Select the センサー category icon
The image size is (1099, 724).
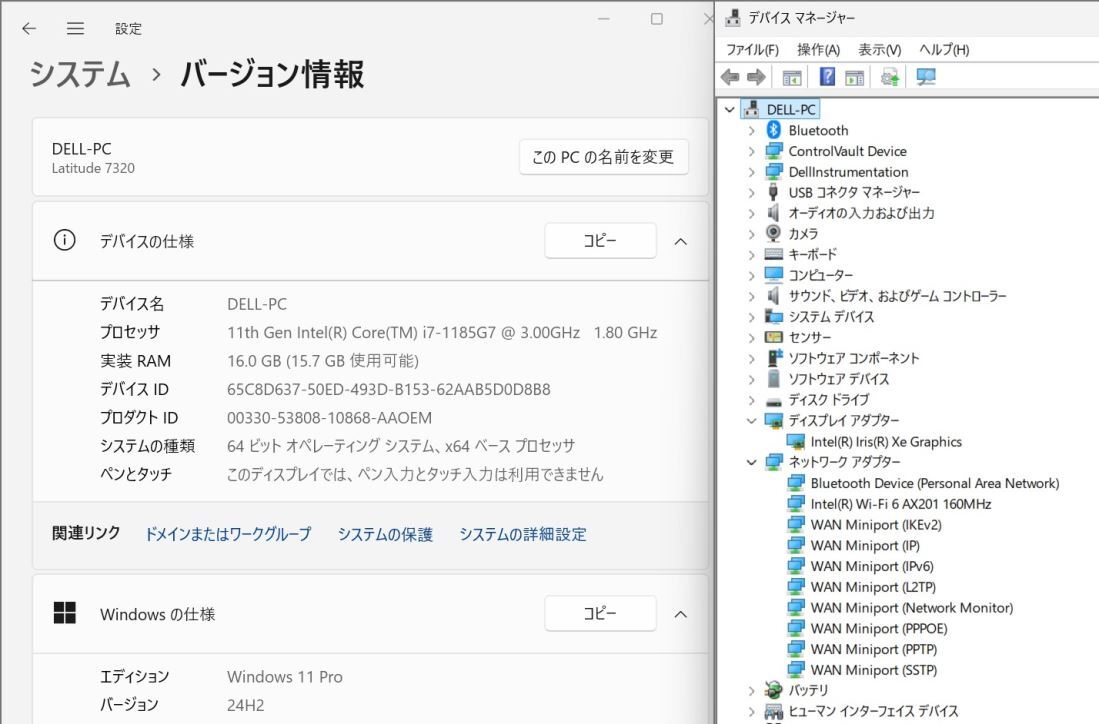pyautogui.click(x=774, y=337)
